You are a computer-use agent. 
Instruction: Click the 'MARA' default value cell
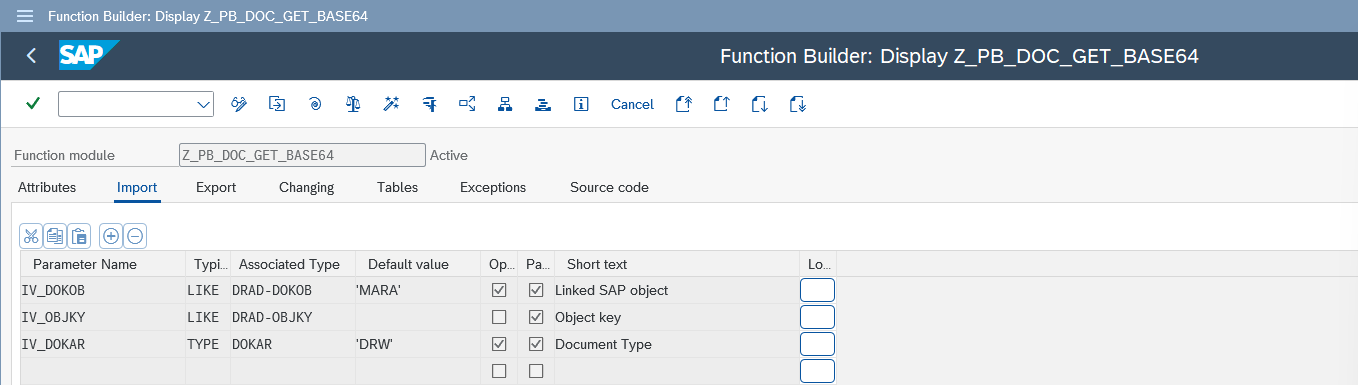point(418,290)
